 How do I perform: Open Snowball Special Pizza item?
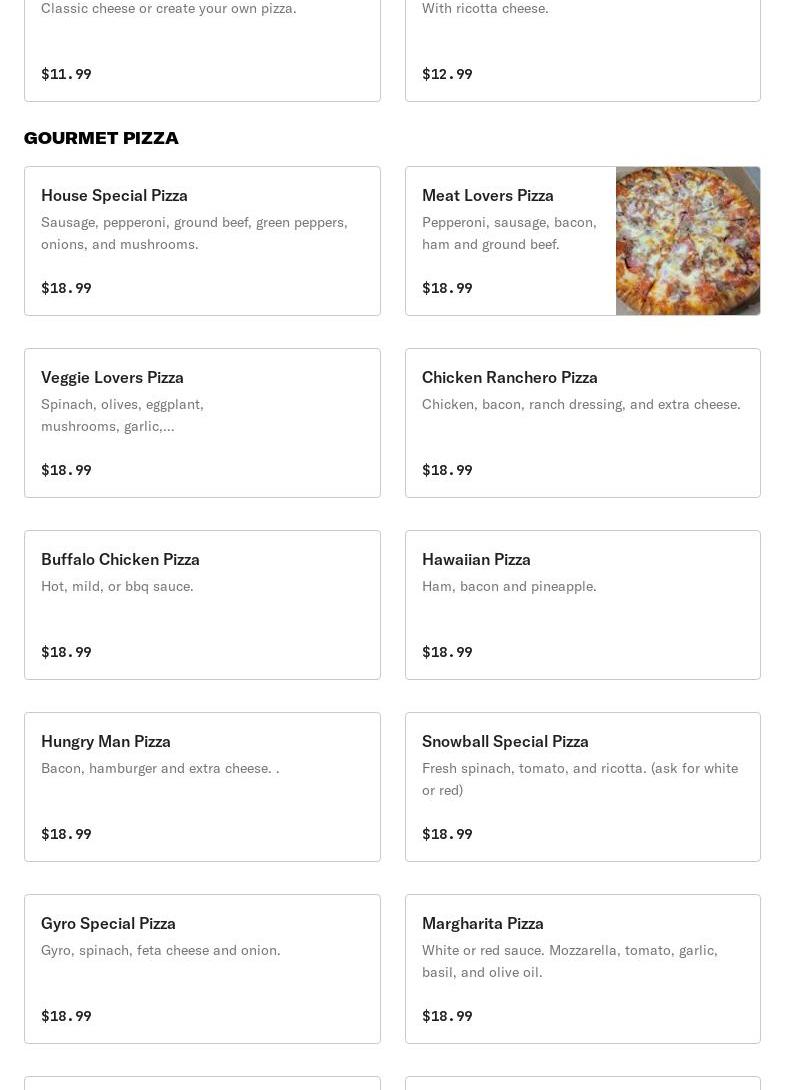(582, 787)
